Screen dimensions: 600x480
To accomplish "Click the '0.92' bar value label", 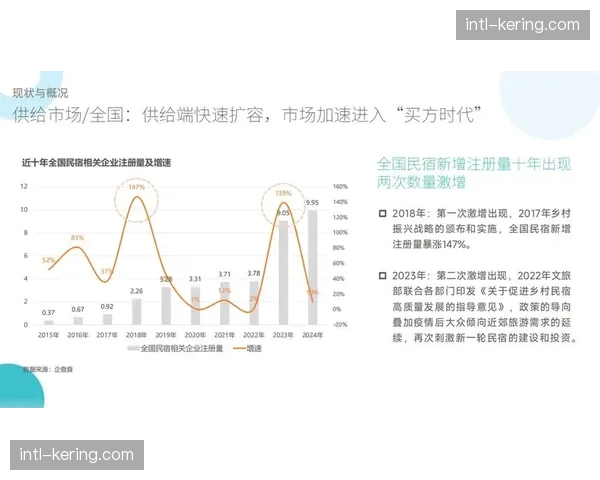I will tap(107, 307).
